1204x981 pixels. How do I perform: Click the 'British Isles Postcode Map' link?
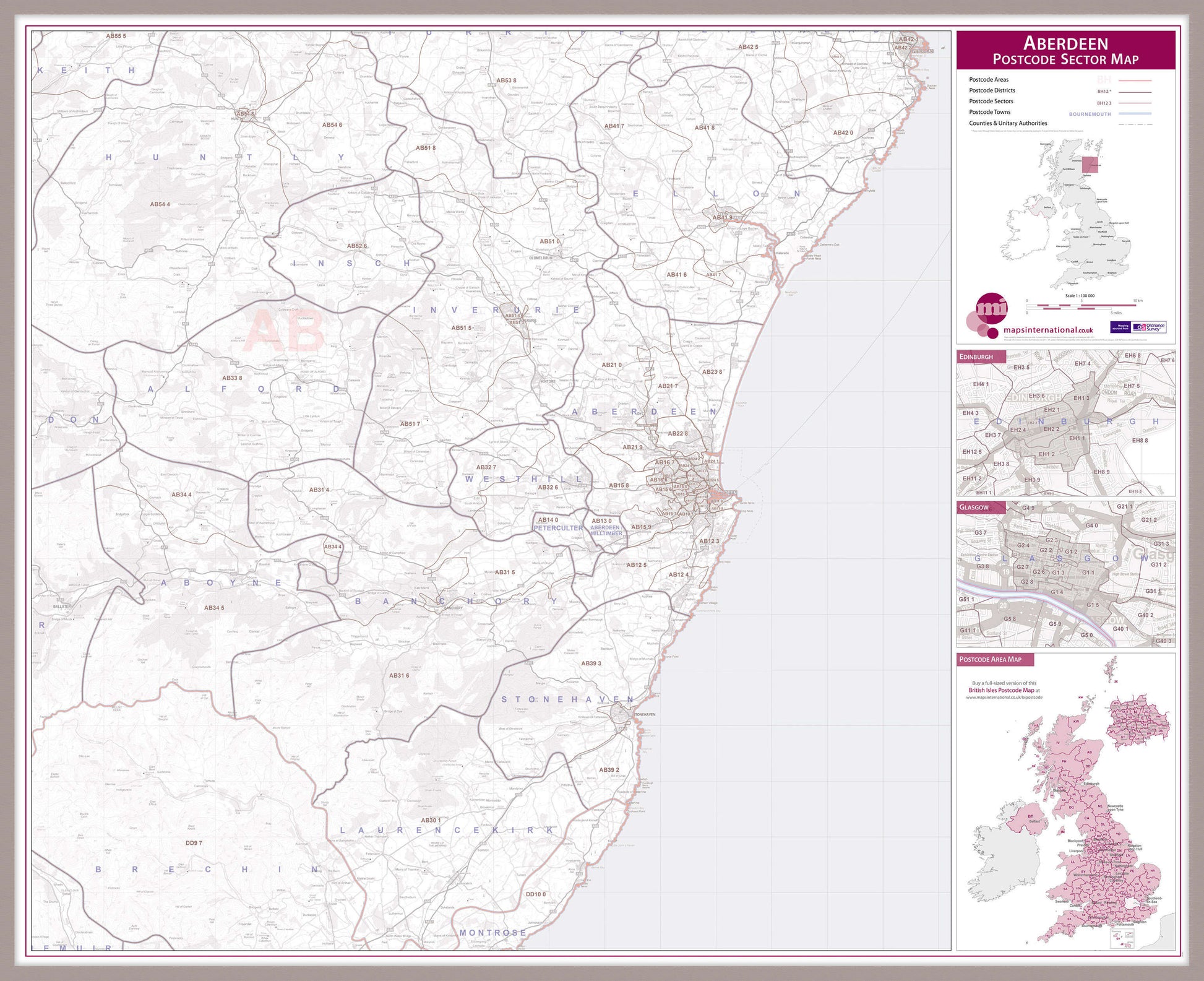[x=1001, y=690]
